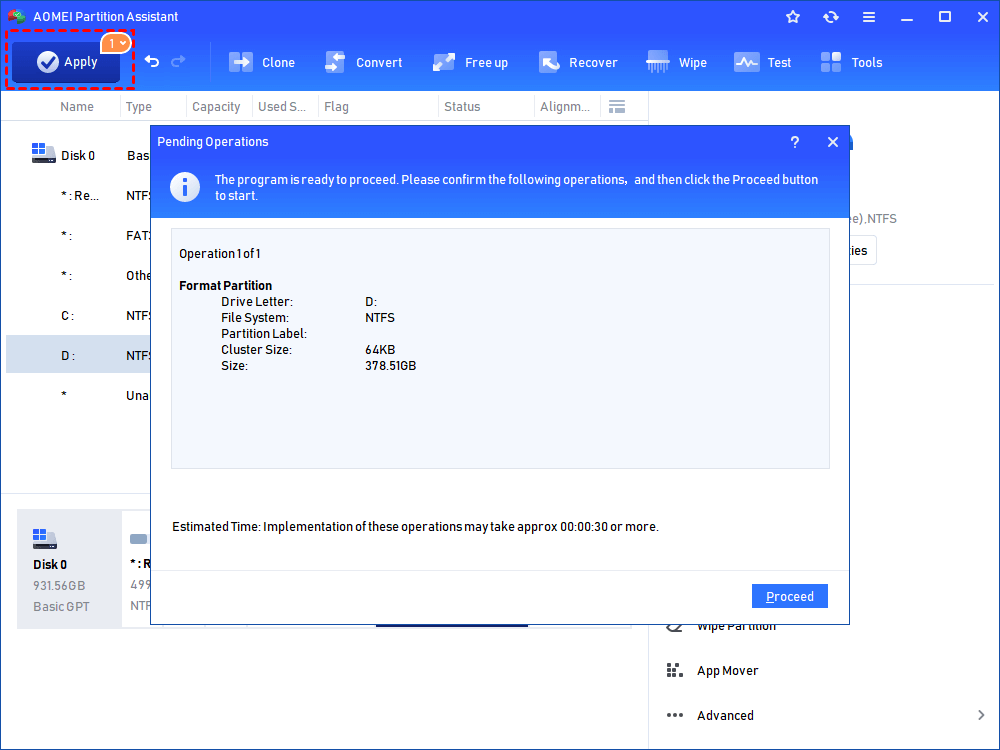1000x750 pixels.
Task: Click the Name column header
Action: 77,107
